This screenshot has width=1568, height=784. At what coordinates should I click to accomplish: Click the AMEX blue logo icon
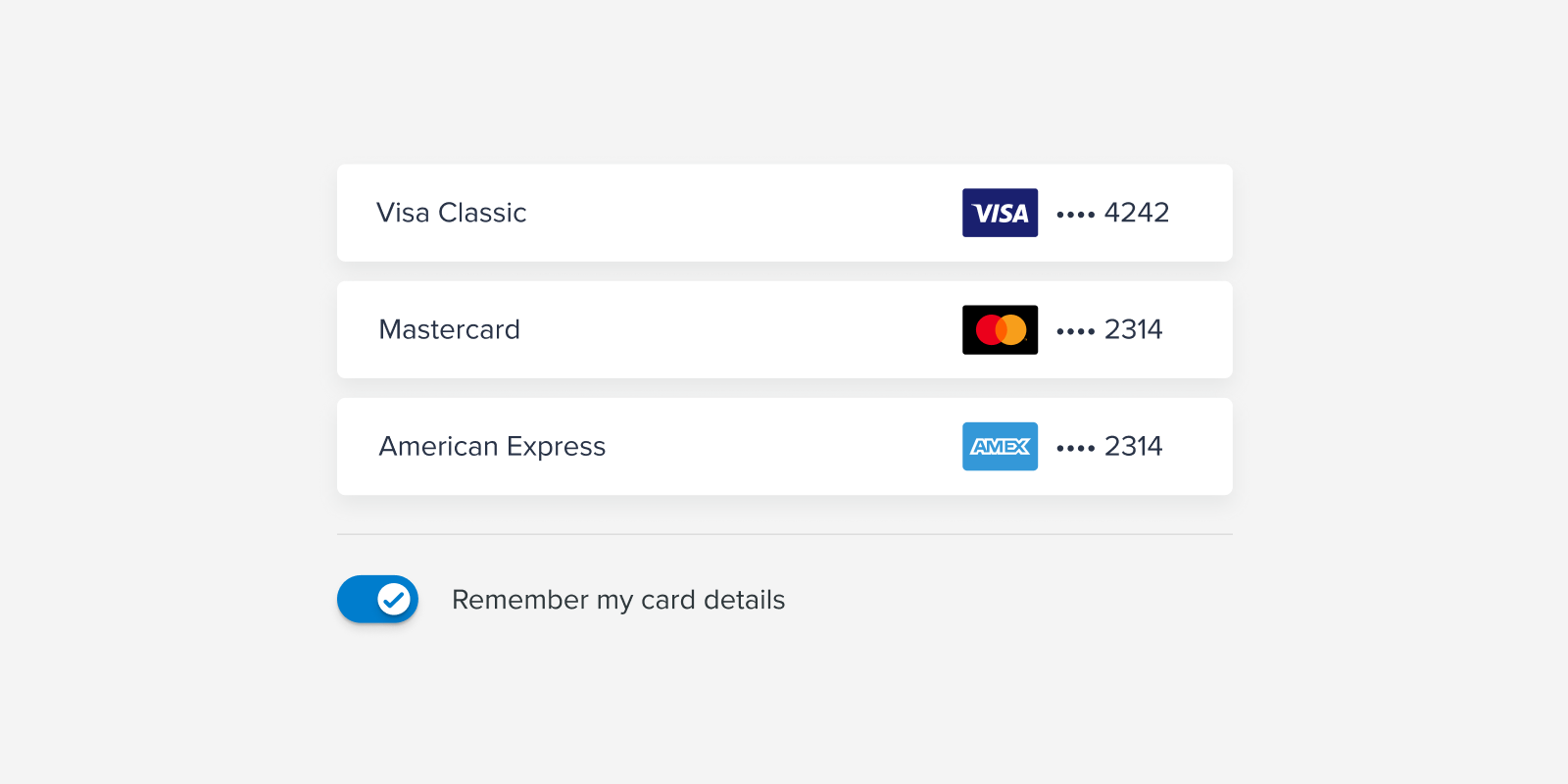point(1000,446)
